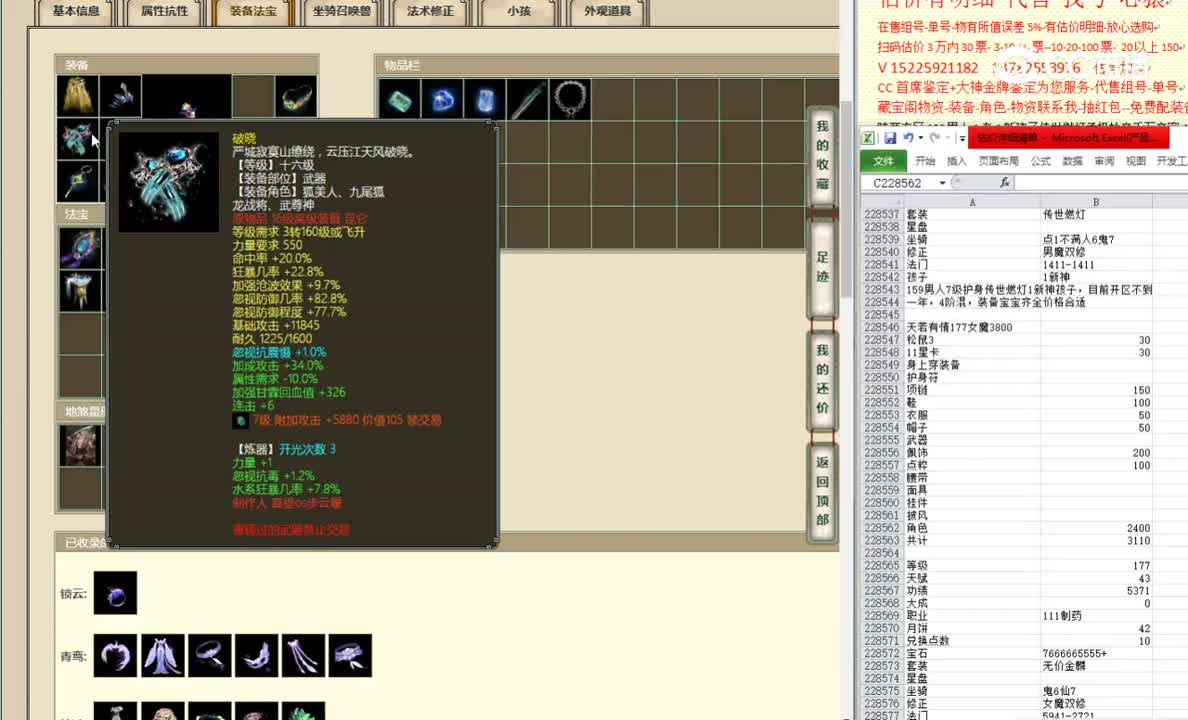Select cell with 7666665555+ text

point(1096,653)
